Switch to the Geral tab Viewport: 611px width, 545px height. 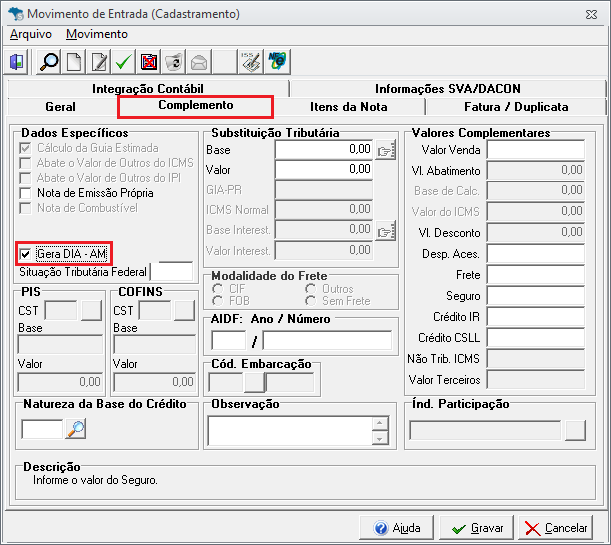(60, 107)
